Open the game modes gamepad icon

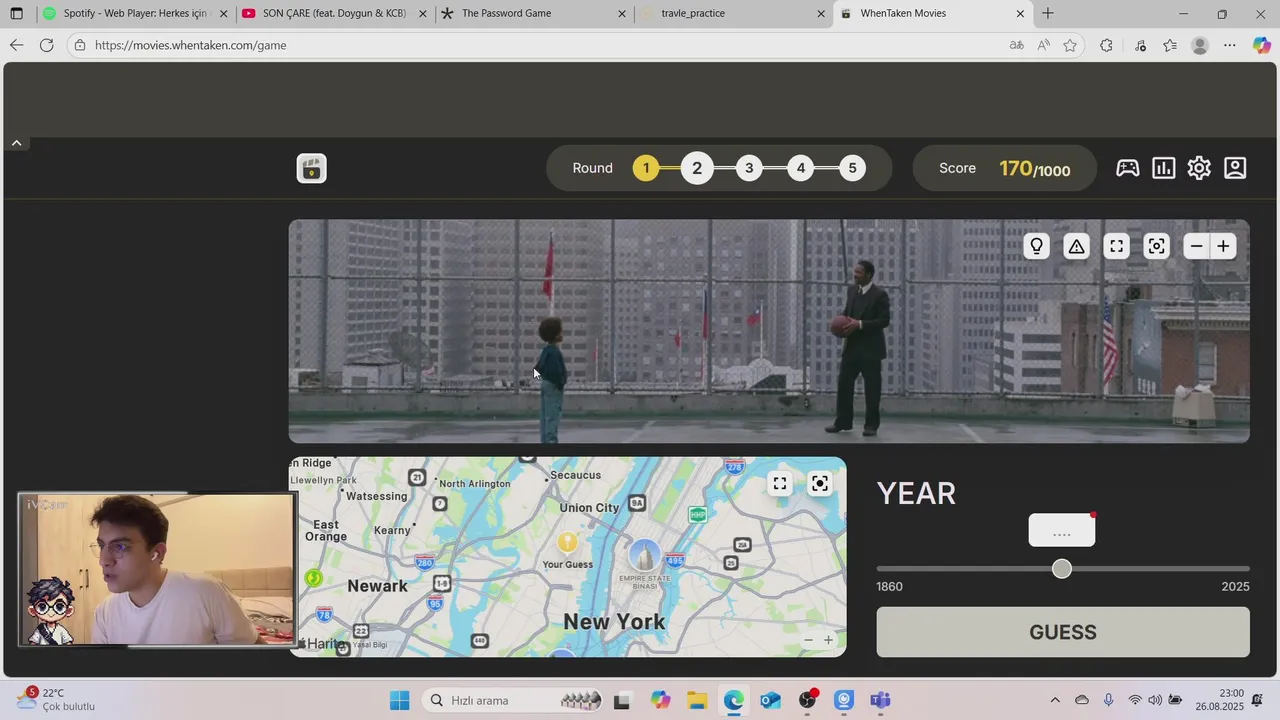coord(1127,168)
